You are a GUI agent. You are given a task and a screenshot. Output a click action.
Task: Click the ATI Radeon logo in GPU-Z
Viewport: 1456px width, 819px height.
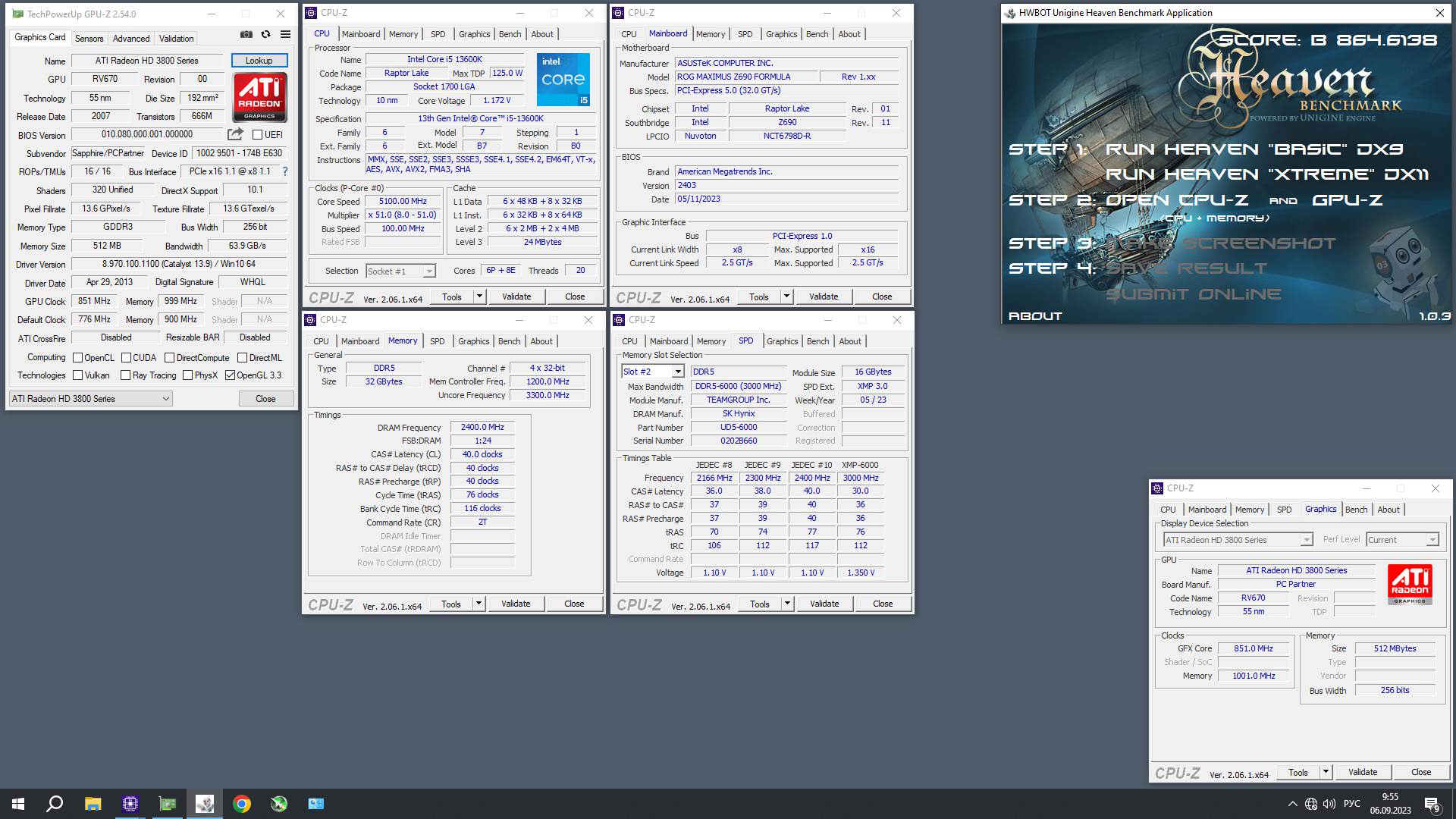[259, 97]
